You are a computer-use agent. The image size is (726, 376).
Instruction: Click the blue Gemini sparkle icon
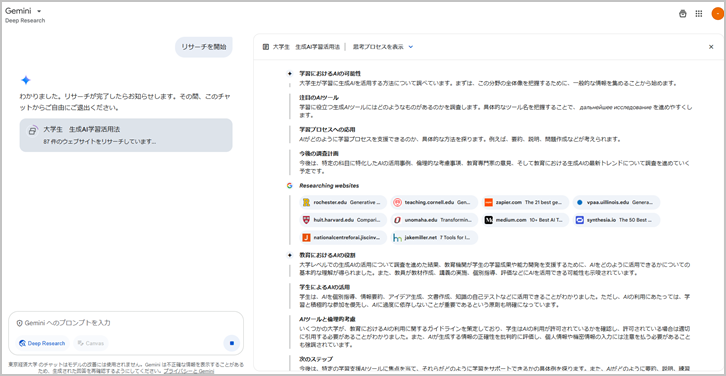pyautogui.click(x=26, y=80)
